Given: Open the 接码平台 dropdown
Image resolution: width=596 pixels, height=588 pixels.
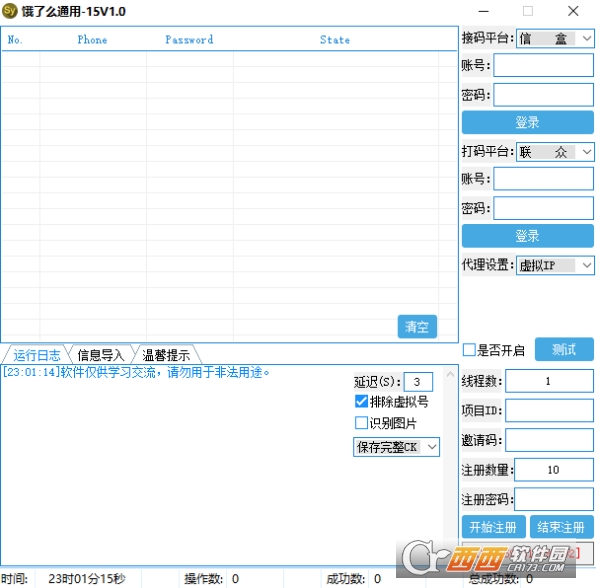Looking at the screenshot, I should coord(555,38).
